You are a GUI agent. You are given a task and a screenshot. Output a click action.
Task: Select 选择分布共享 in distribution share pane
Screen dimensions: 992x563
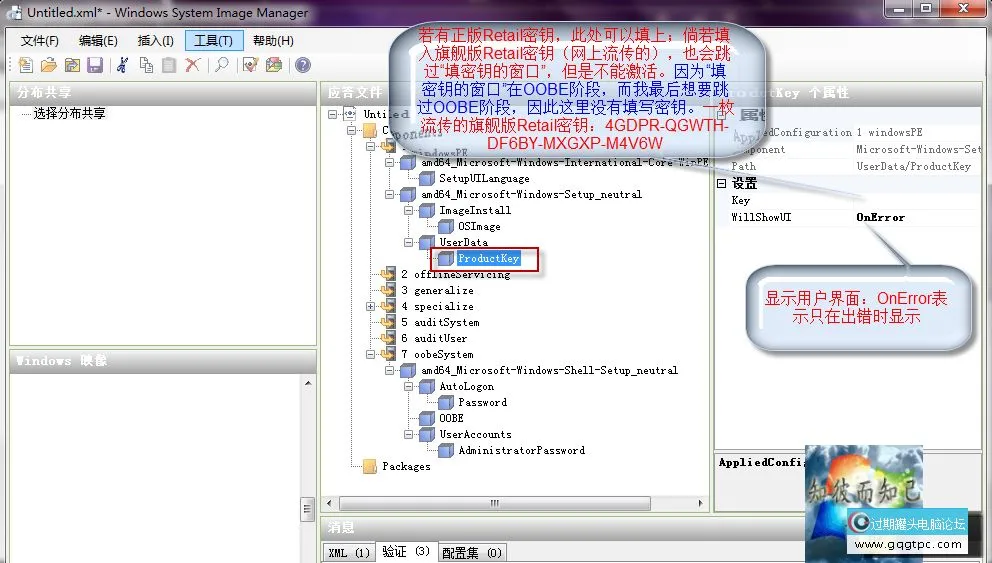click(69, 113)
